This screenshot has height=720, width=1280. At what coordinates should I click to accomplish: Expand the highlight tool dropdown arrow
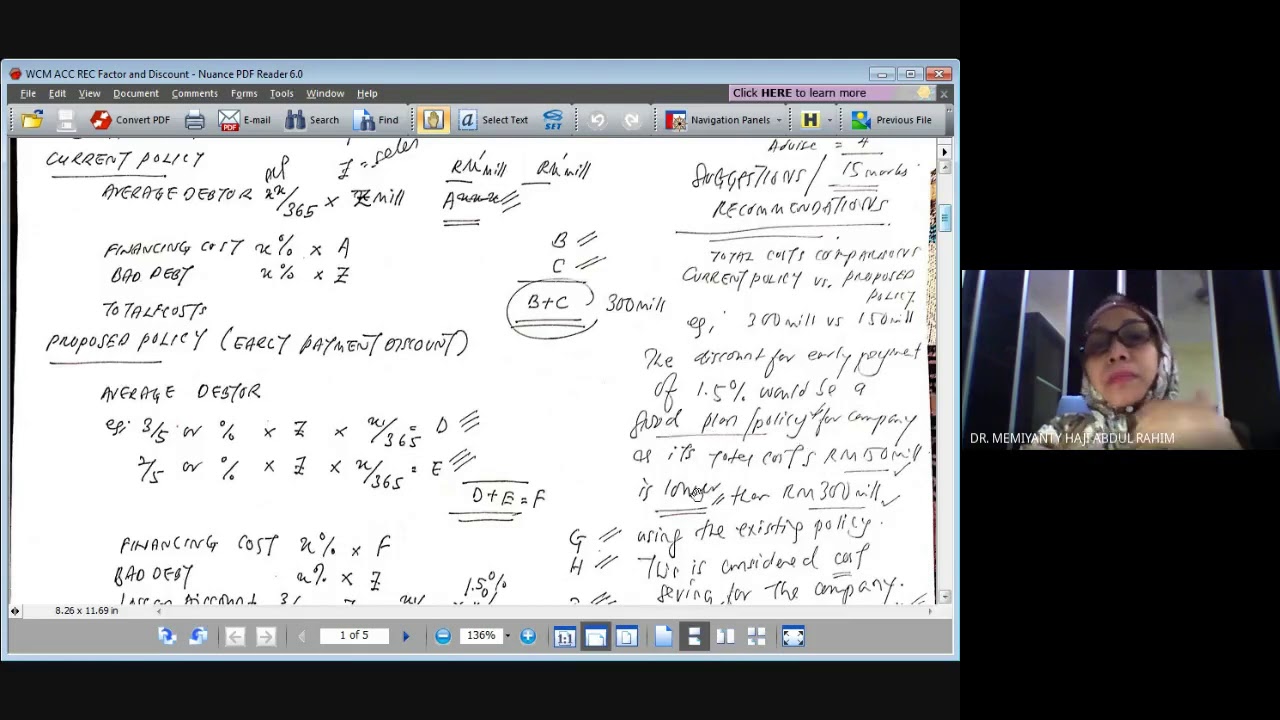point(829,120)
